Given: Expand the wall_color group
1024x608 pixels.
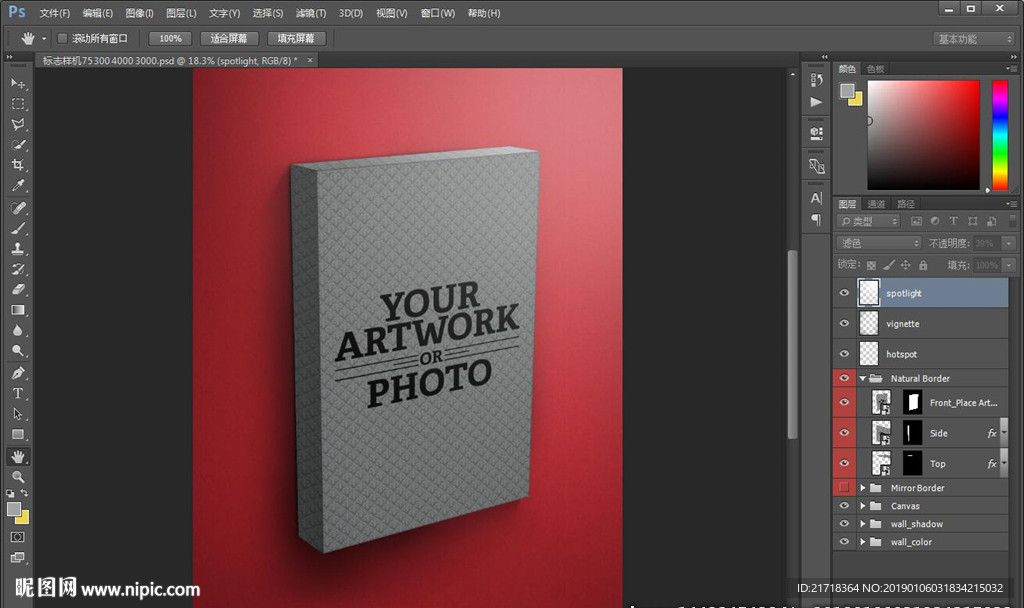Looking at the screenshot, I should point(863,541).
